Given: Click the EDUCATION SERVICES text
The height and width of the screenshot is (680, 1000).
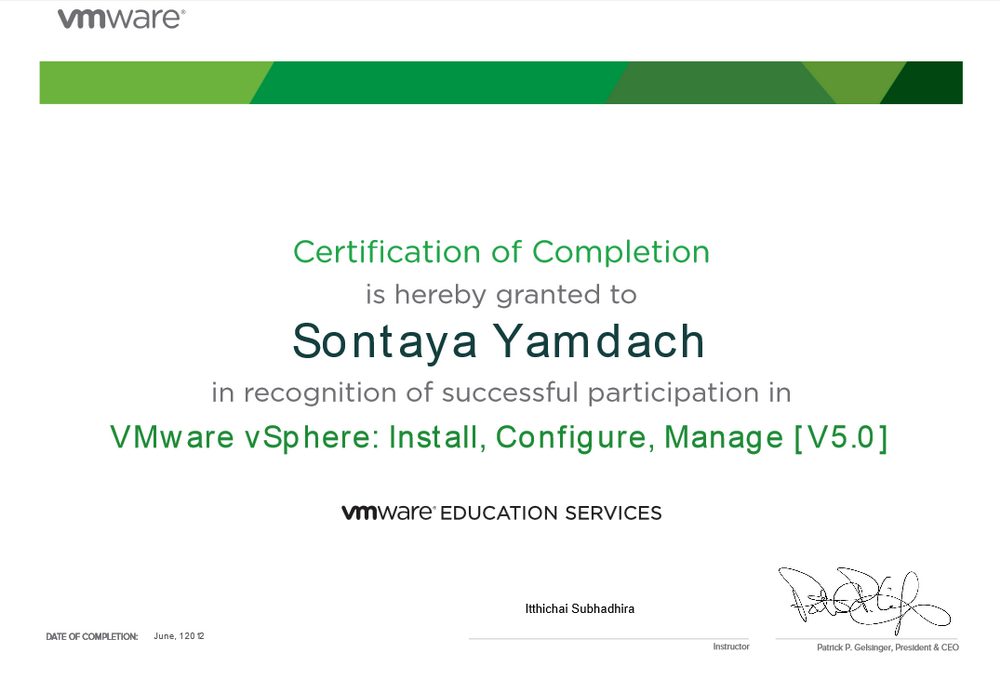Looking at the screenshot, I should coord(551,513).
